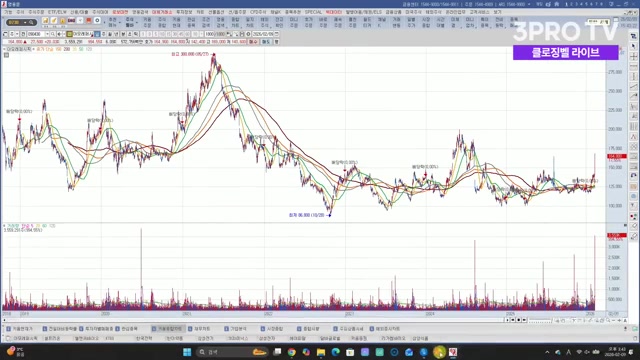Click the bar chart icon in top toolbar
The width and height of the screenshot is (640, 360).
tap(45, 20)
